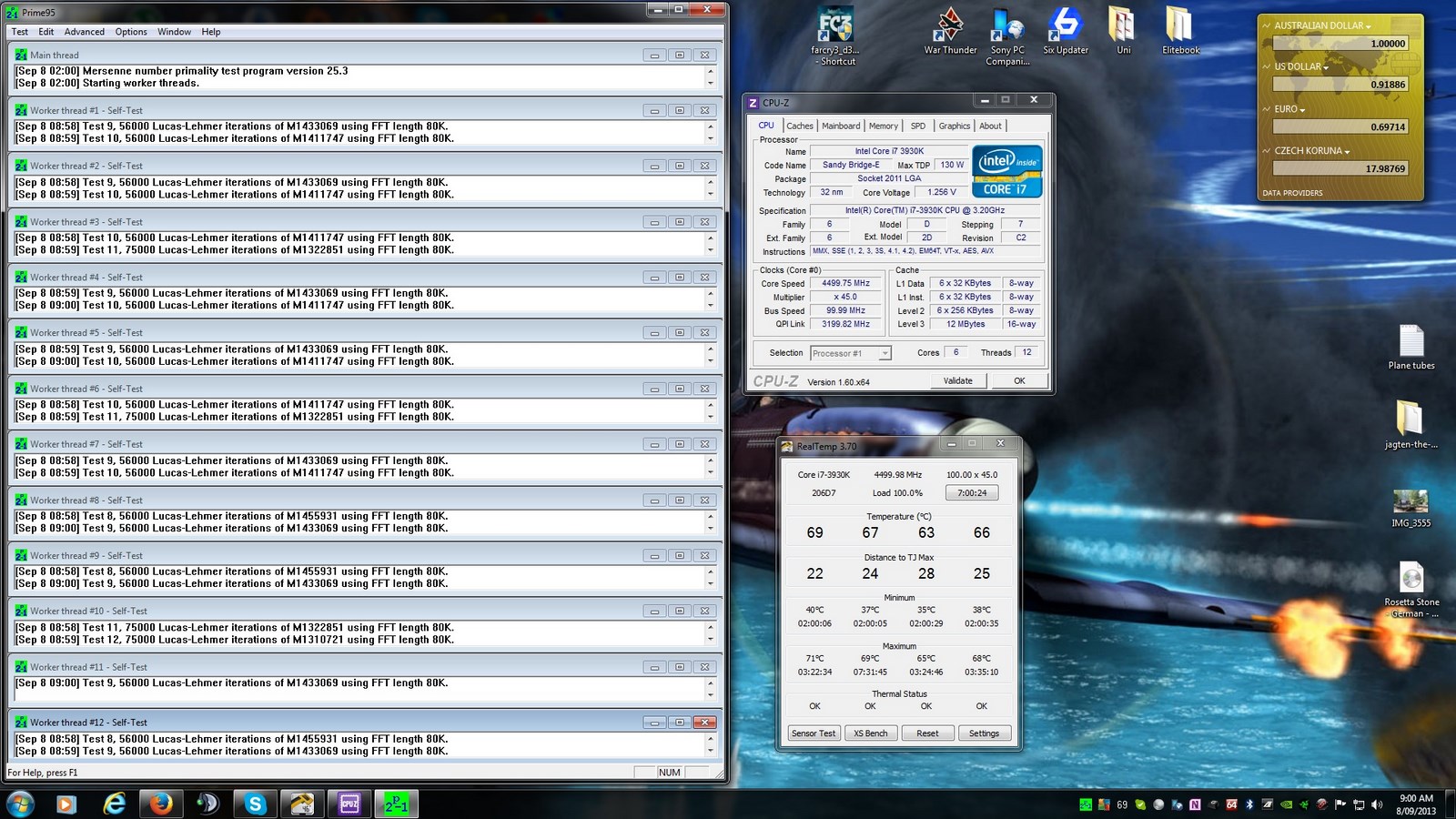The height and width of the screenshot is (819, 1456).
Task: Open the Edit menu in Prime95
Action: (45, 32)
